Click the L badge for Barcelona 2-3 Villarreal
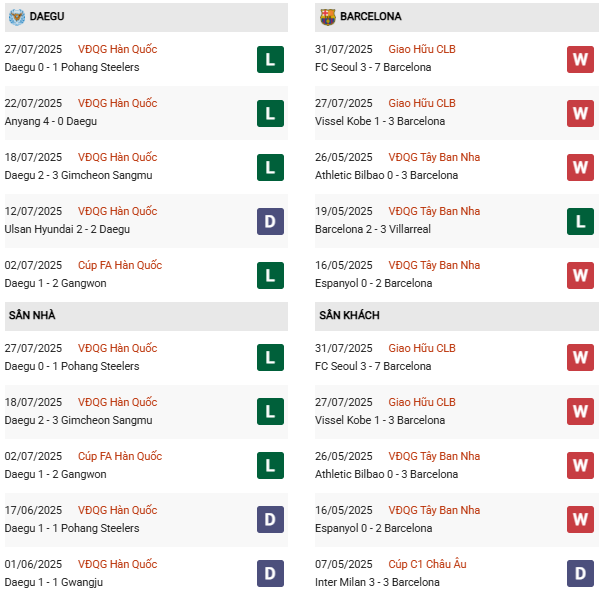Image resolution: width=600 pixels, height=596 pixels. 580,221
